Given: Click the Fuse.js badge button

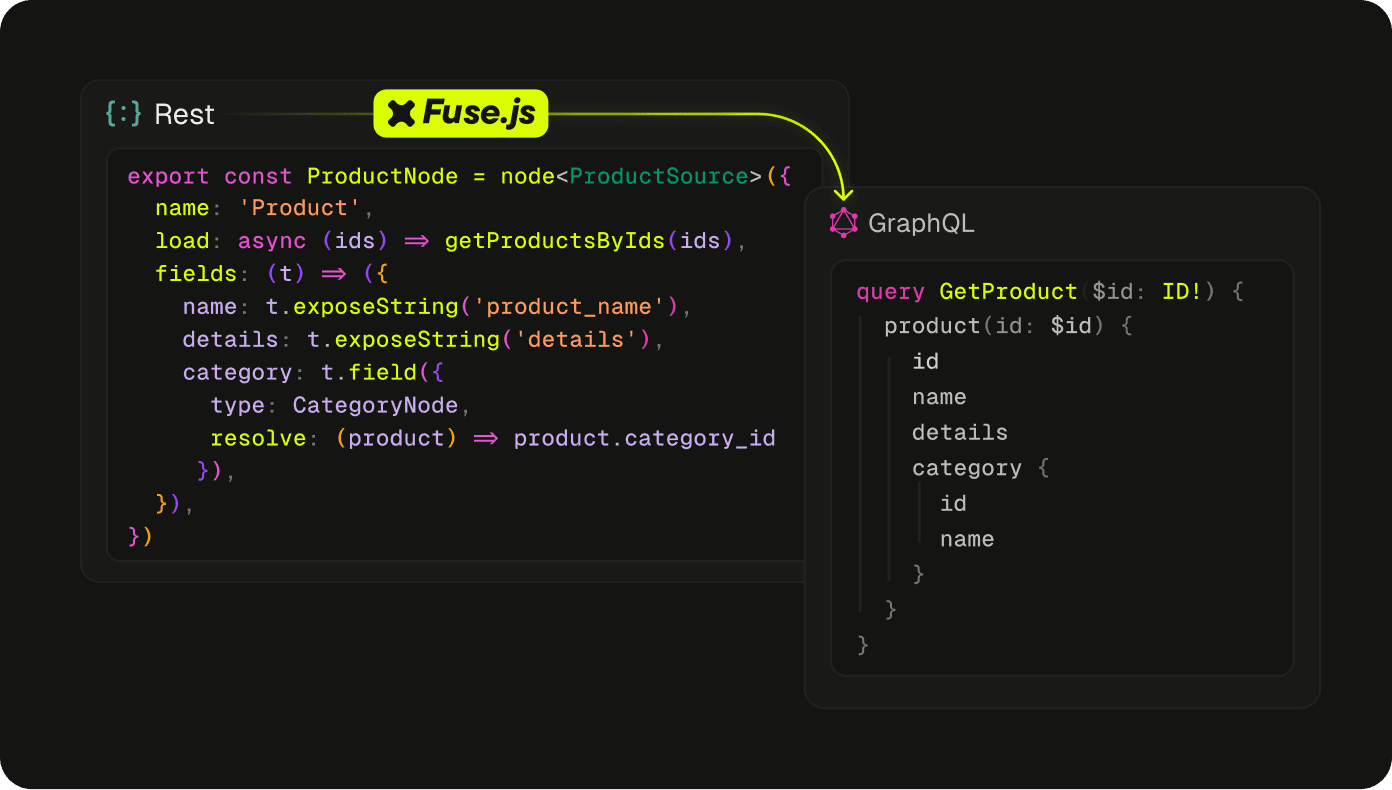Looking at the screenshot, I should point(460,113).
